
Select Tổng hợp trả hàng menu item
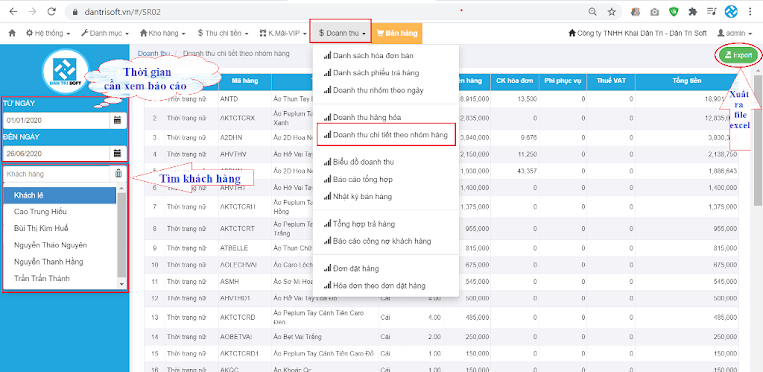click(359, 224)
